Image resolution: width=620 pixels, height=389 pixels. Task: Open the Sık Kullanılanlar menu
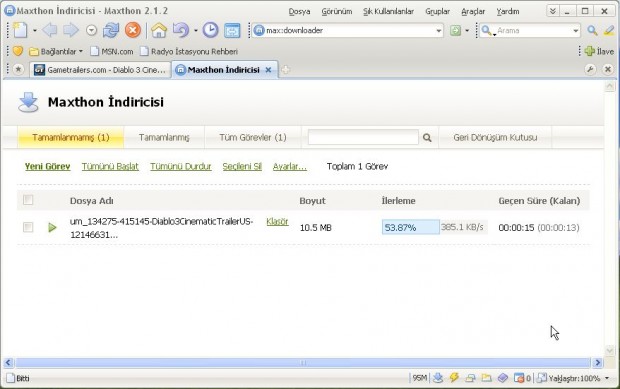[389, 11]
